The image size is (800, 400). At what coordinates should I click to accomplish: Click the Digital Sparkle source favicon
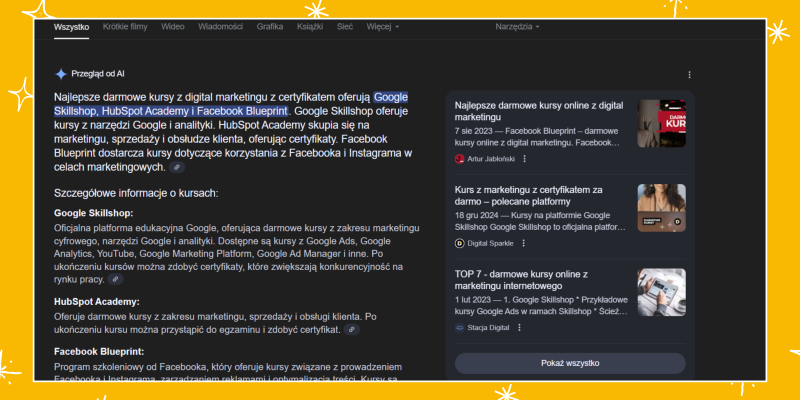point(460,242)
